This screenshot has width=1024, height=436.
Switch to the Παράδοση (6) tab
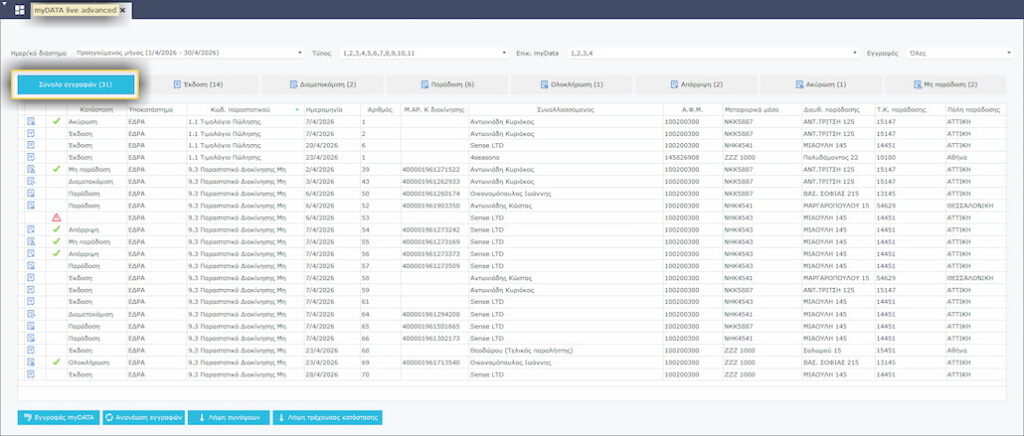447,85
